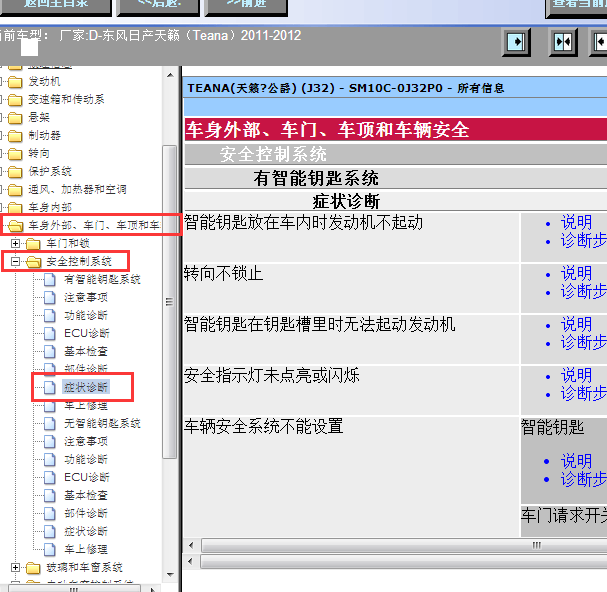607x592 pixels.
Task: Select the 悬架 folder icon
Action: click(x=15, y=118)
